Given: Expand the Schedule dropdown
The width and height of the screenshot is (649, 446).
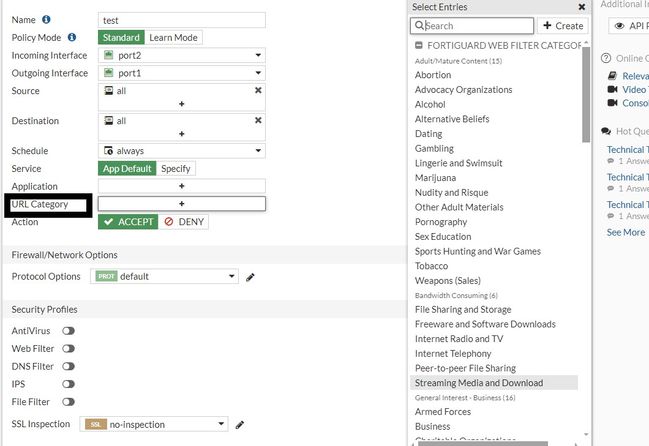Looking at the screenshot, I should (x=181, y=151).
